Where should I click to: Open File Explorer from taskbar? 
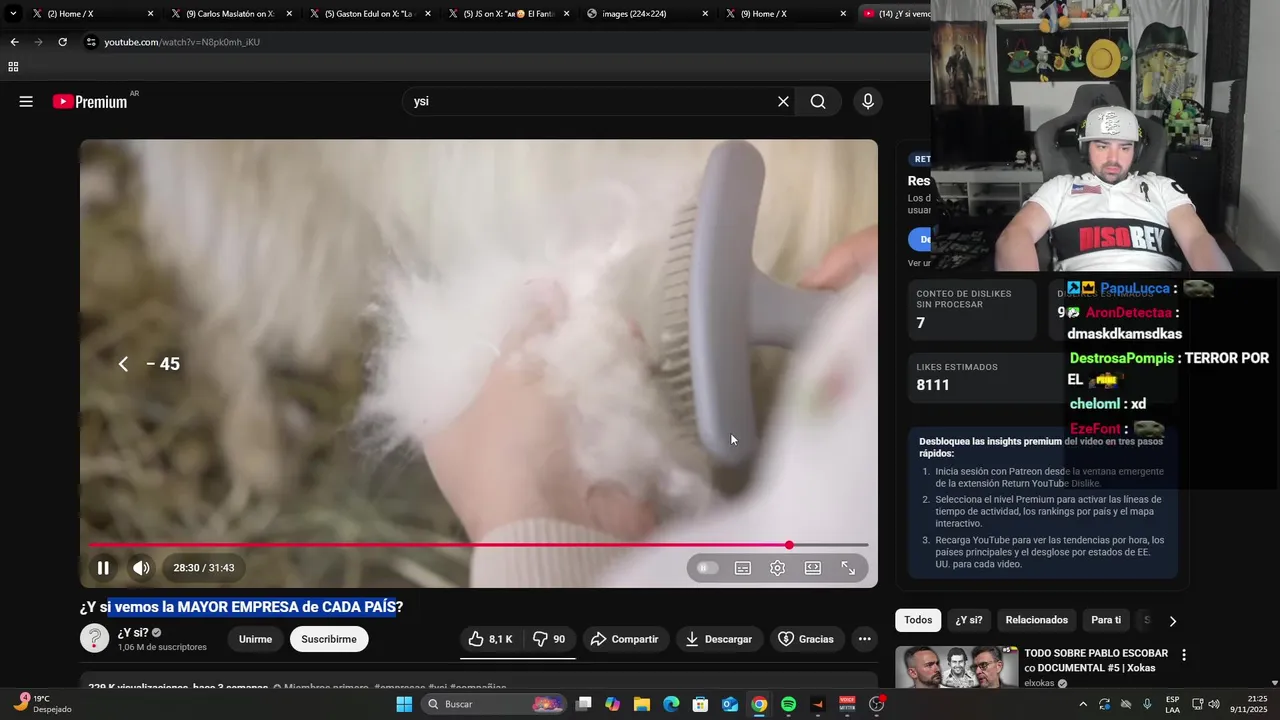pos(642,704)
